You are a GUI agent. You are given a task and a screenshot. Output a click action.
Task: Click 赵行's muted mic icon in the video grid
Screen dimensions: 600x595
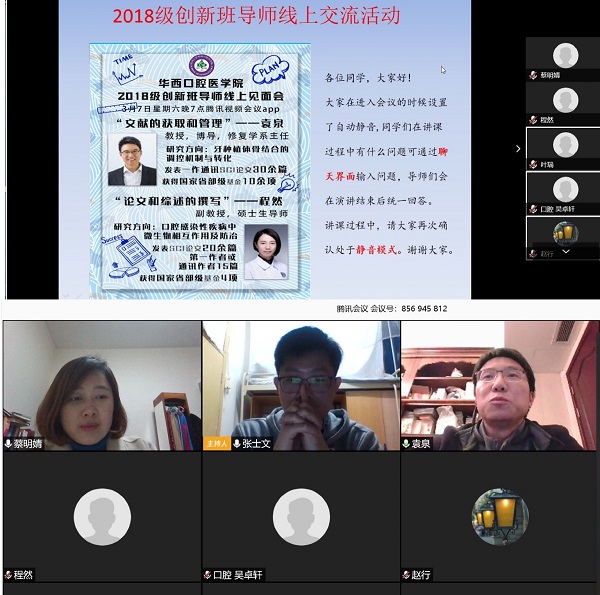[407, 575]
